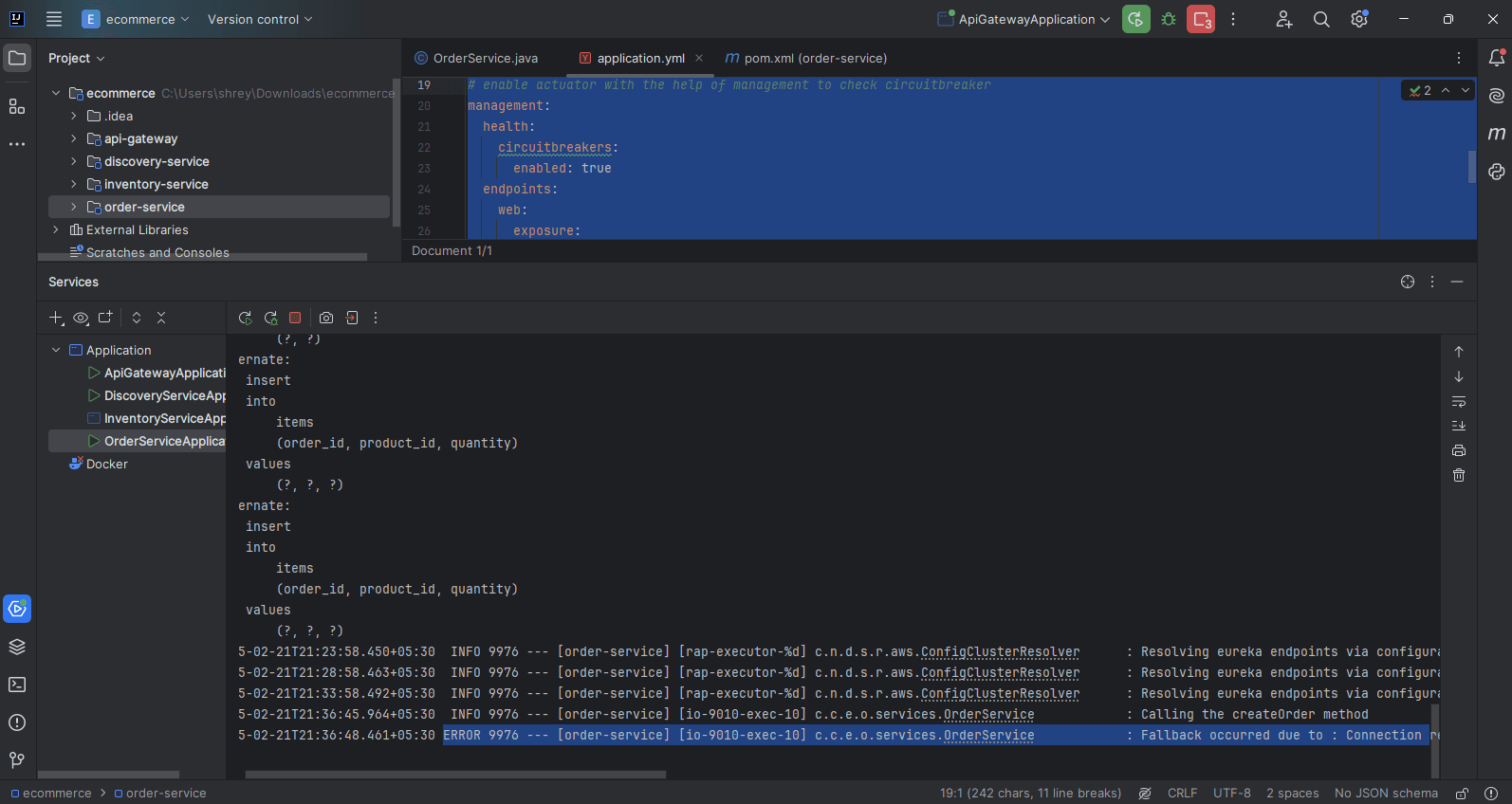Clear the console with trash icon
This screenshot has width=1512, height=804.
(1459, 475)
